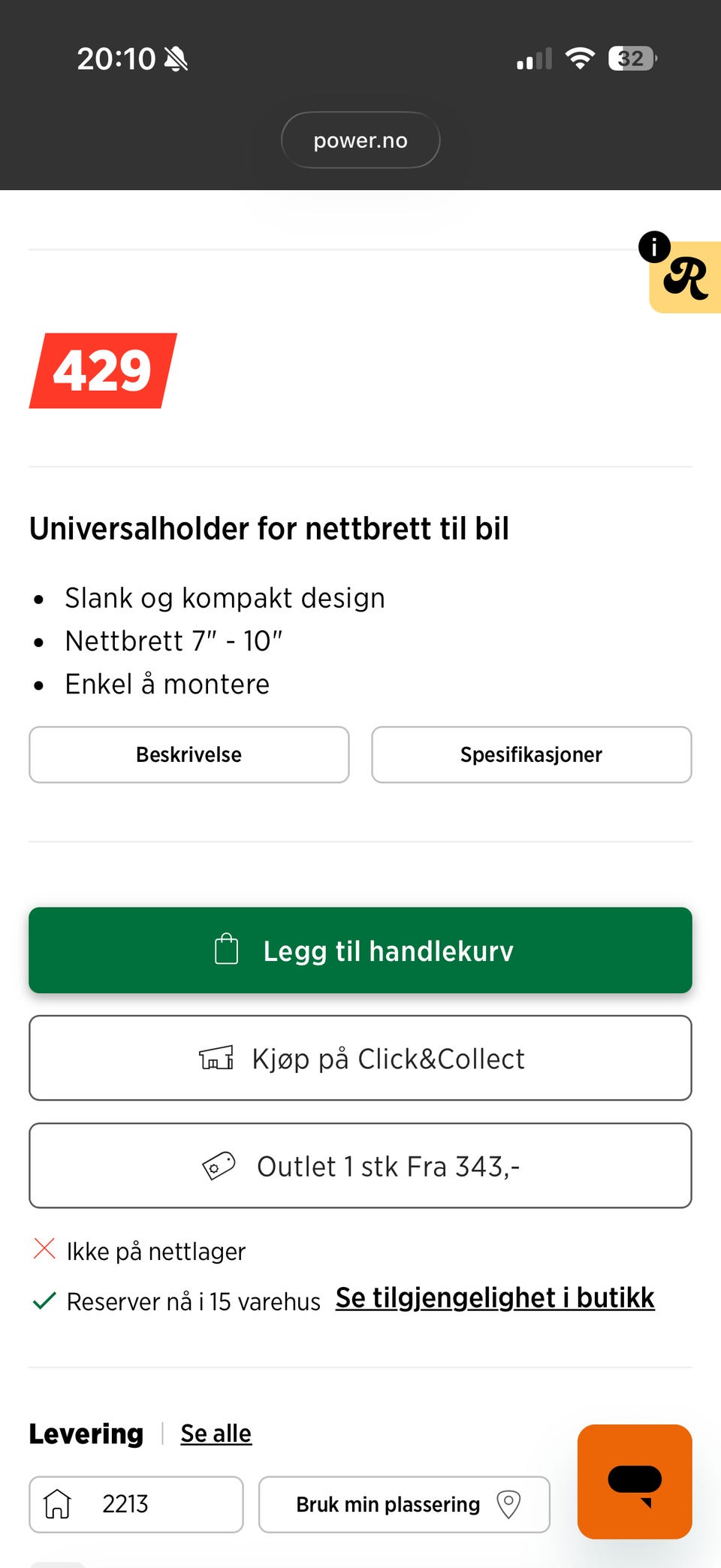Add product with Legg til handlekurv
The width and height of the screenshot is (721, 1568).
click(360, 950)
